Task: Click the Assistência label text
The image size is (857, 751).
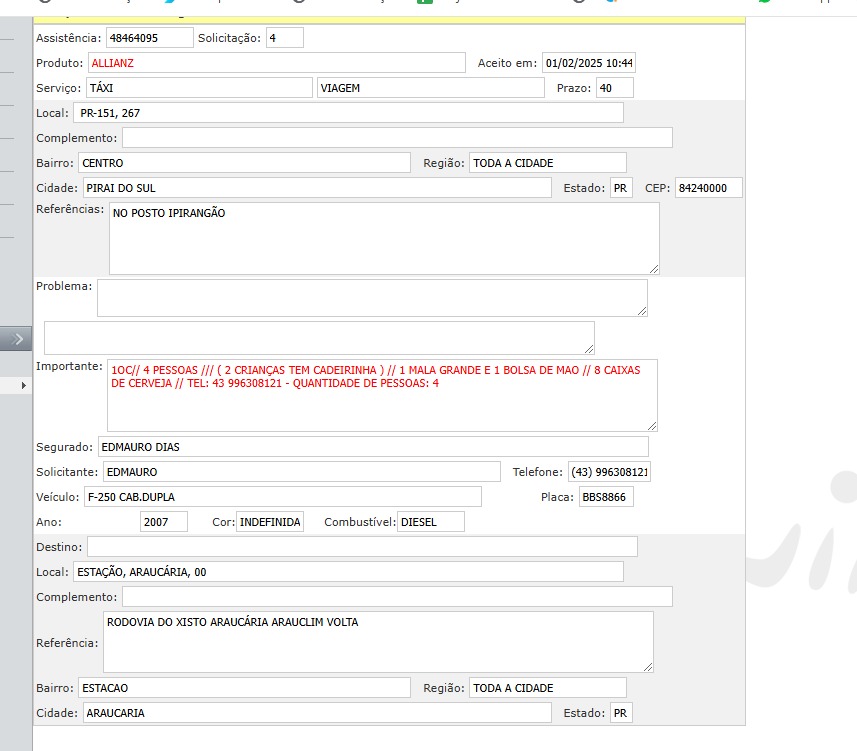Action: pyautogui.click(x=69, y=38)
